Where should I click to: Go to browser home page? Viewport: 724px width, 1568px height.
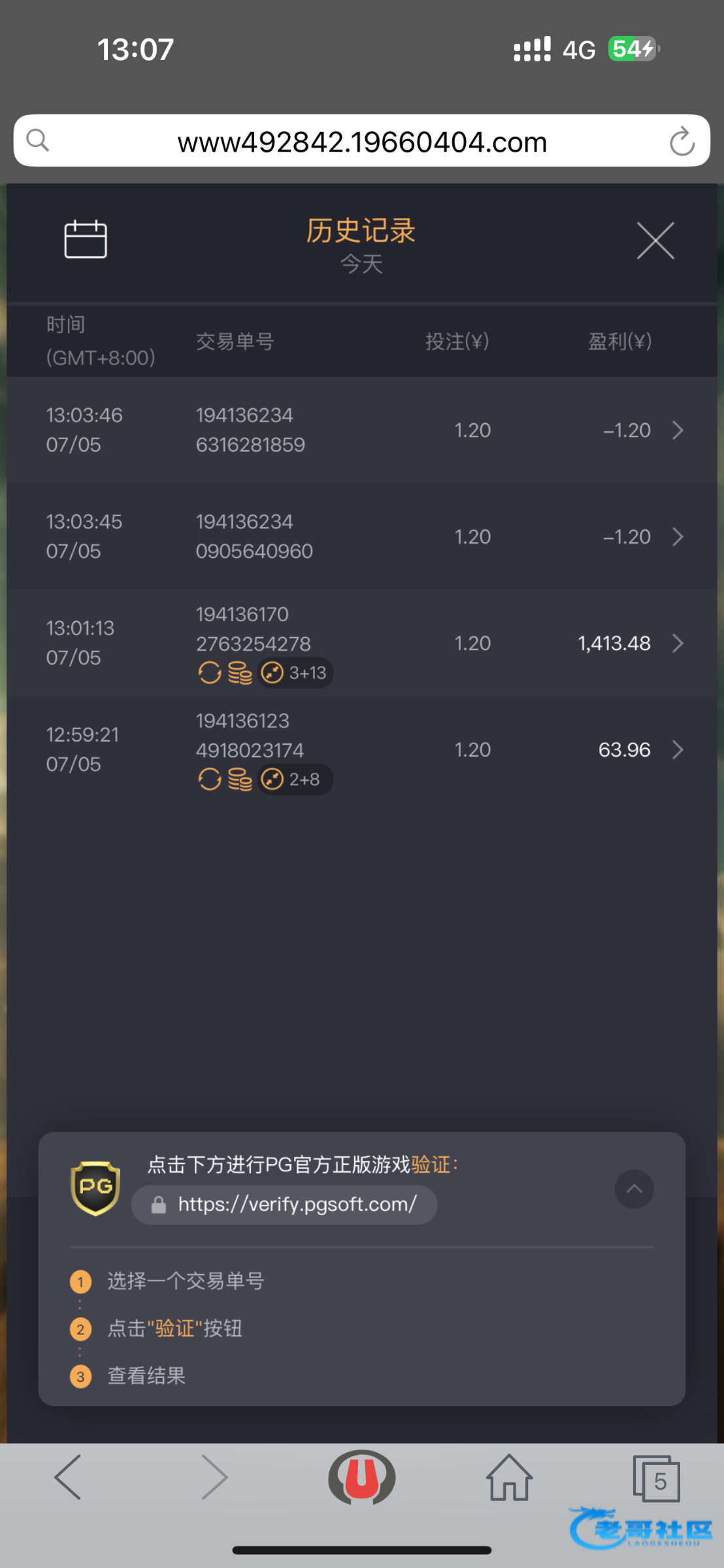509,1477
